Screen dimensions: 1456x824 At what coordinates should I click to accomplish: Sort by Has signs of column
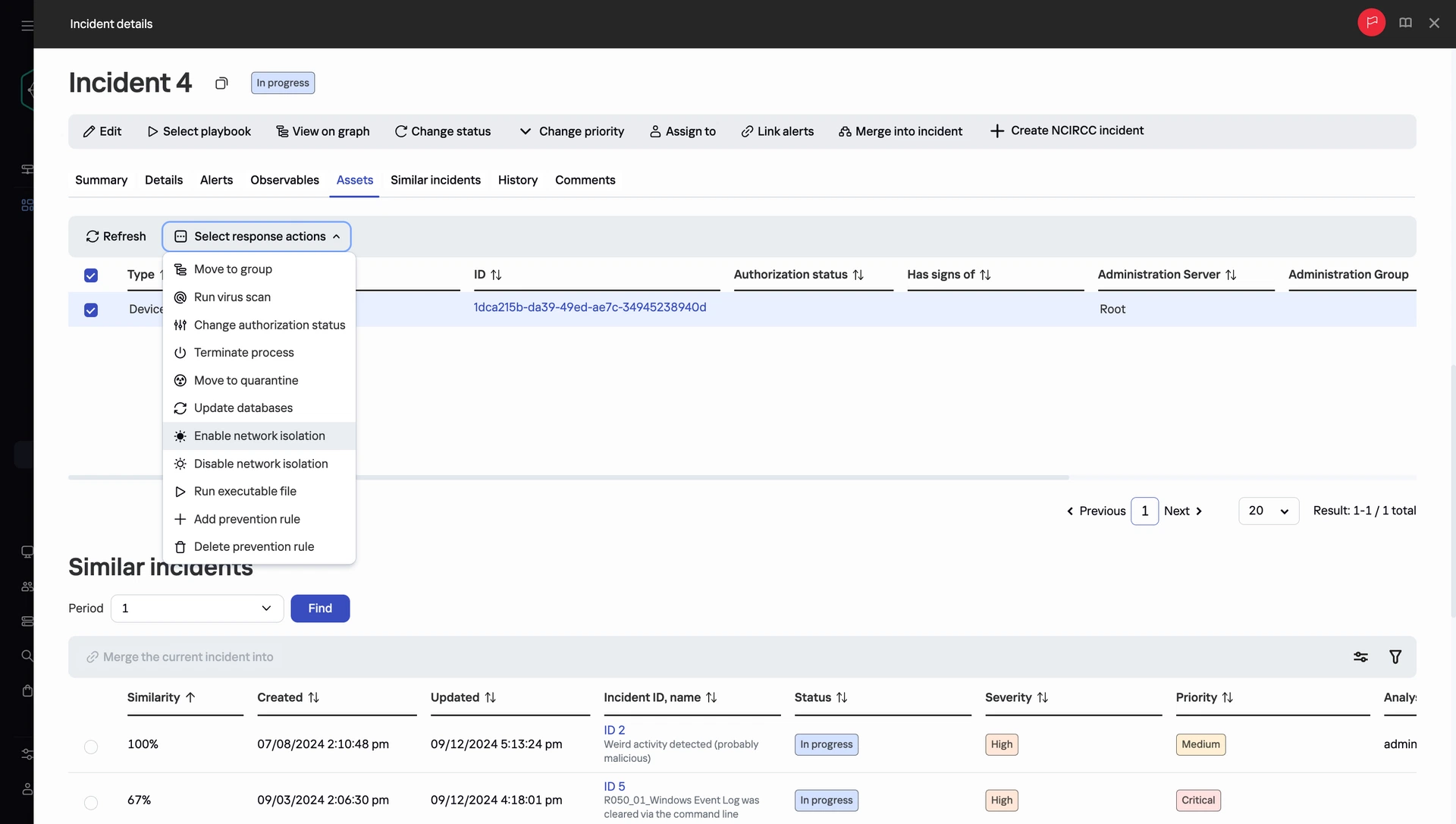click(x=985, y=275)
